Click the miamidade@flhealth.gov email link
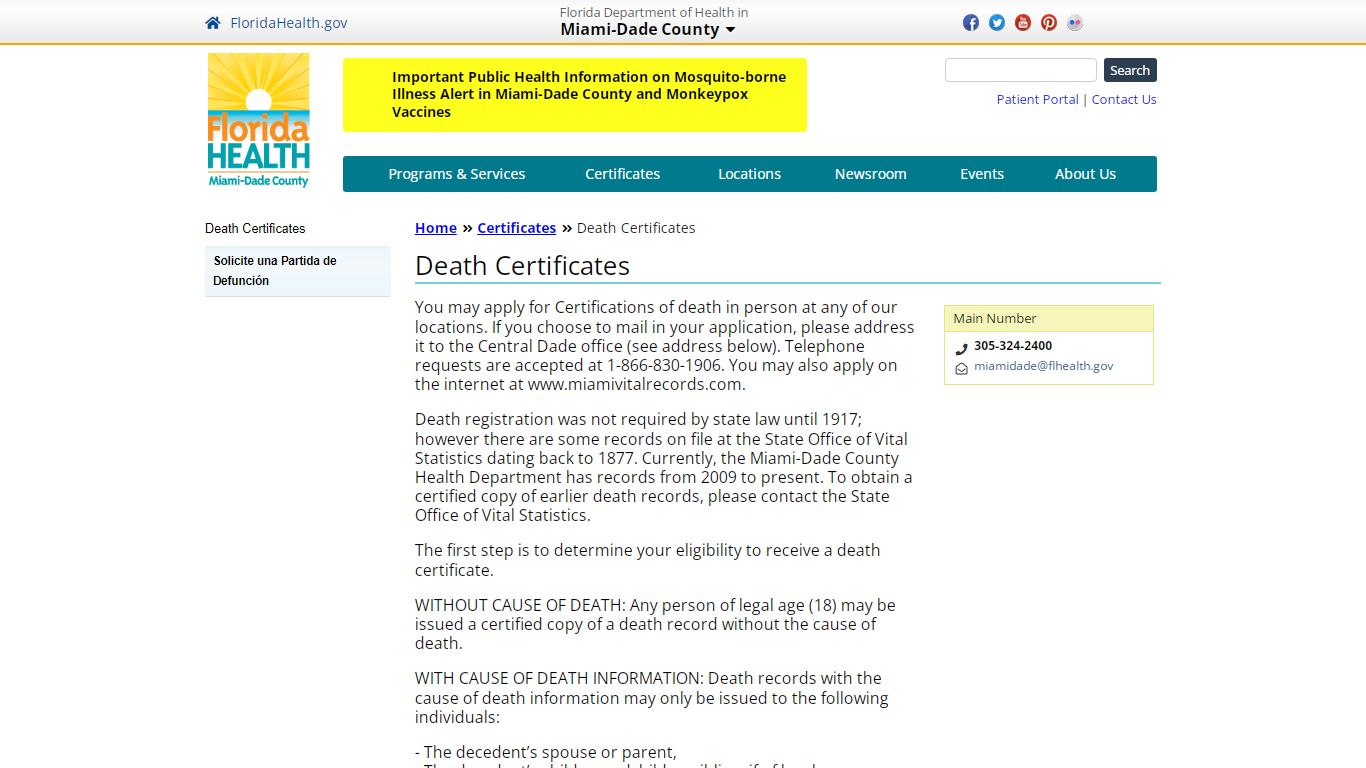1366x768 pixels. [1044, 366]
